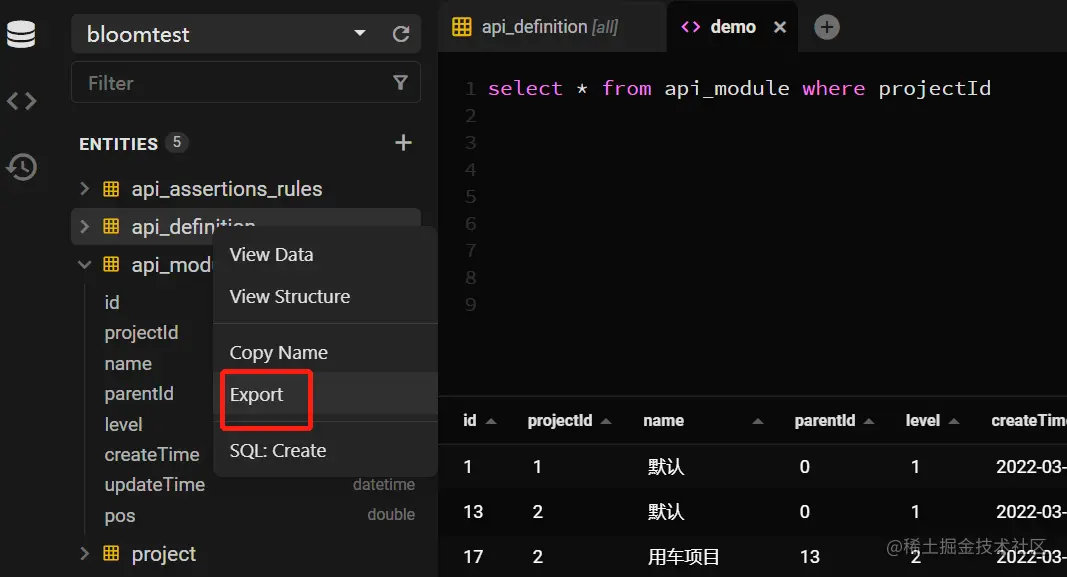Click the parentId column header
This screenshot has width=1067, height=577.
tap(825, 421)
